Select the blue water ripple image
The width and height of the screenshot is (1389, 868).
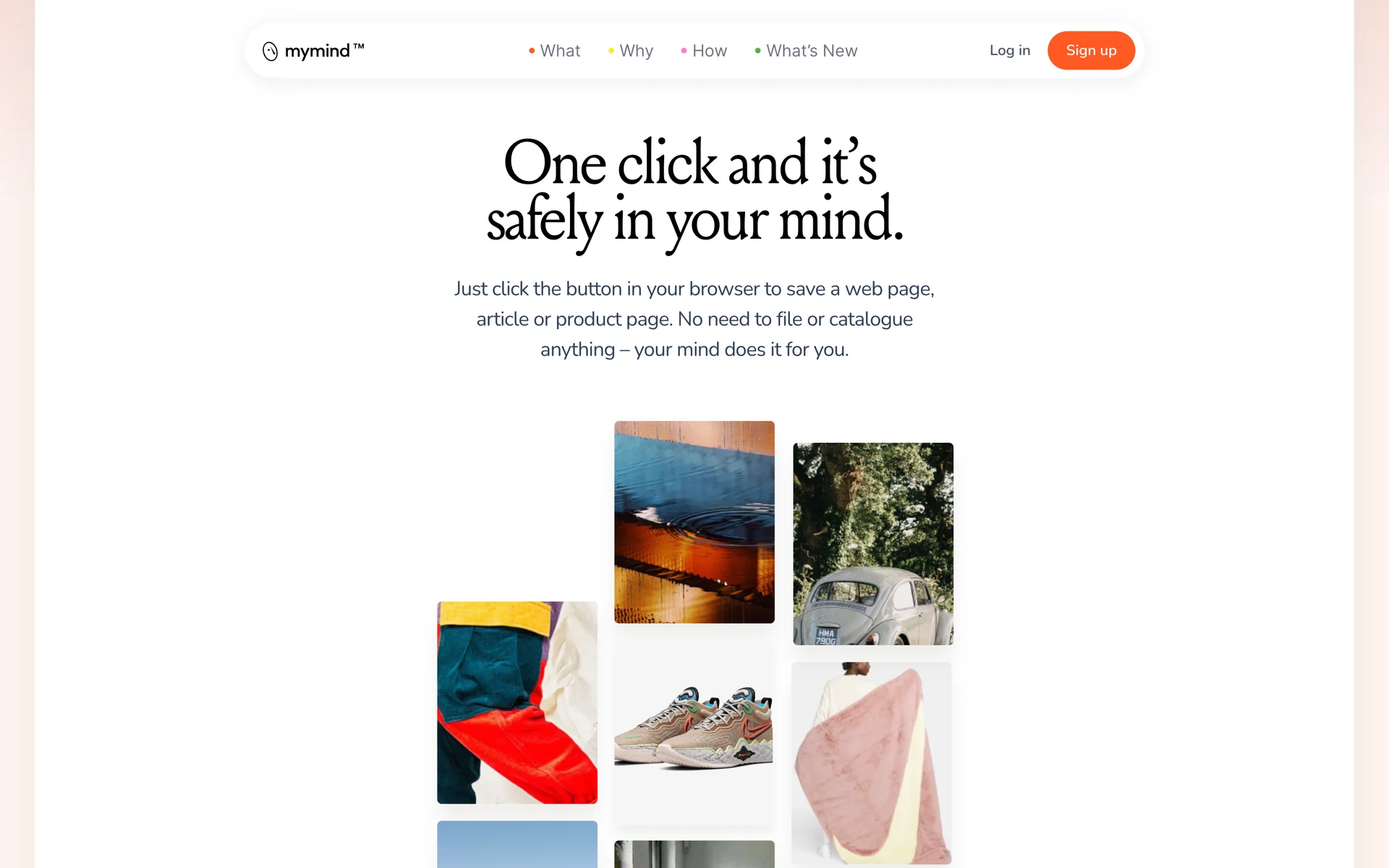[694, 522]
